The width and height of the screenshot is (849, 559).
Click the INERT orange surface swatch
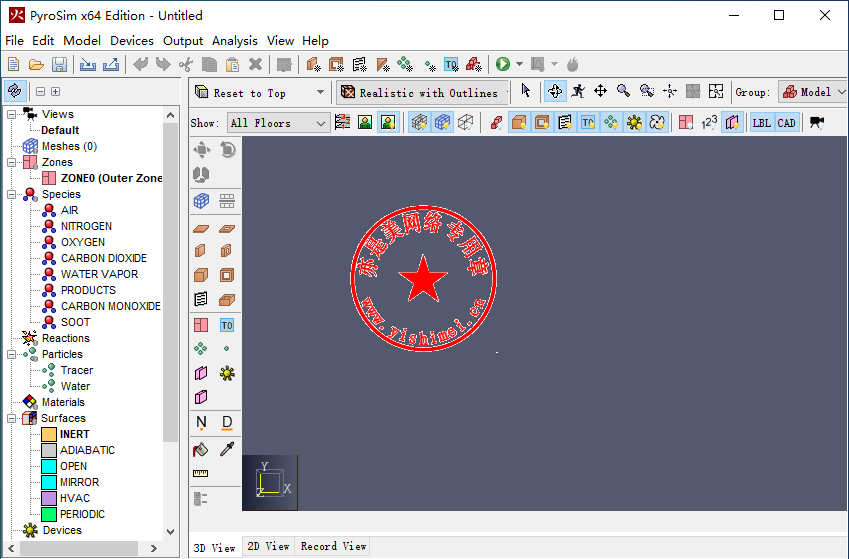pos(49,434)
